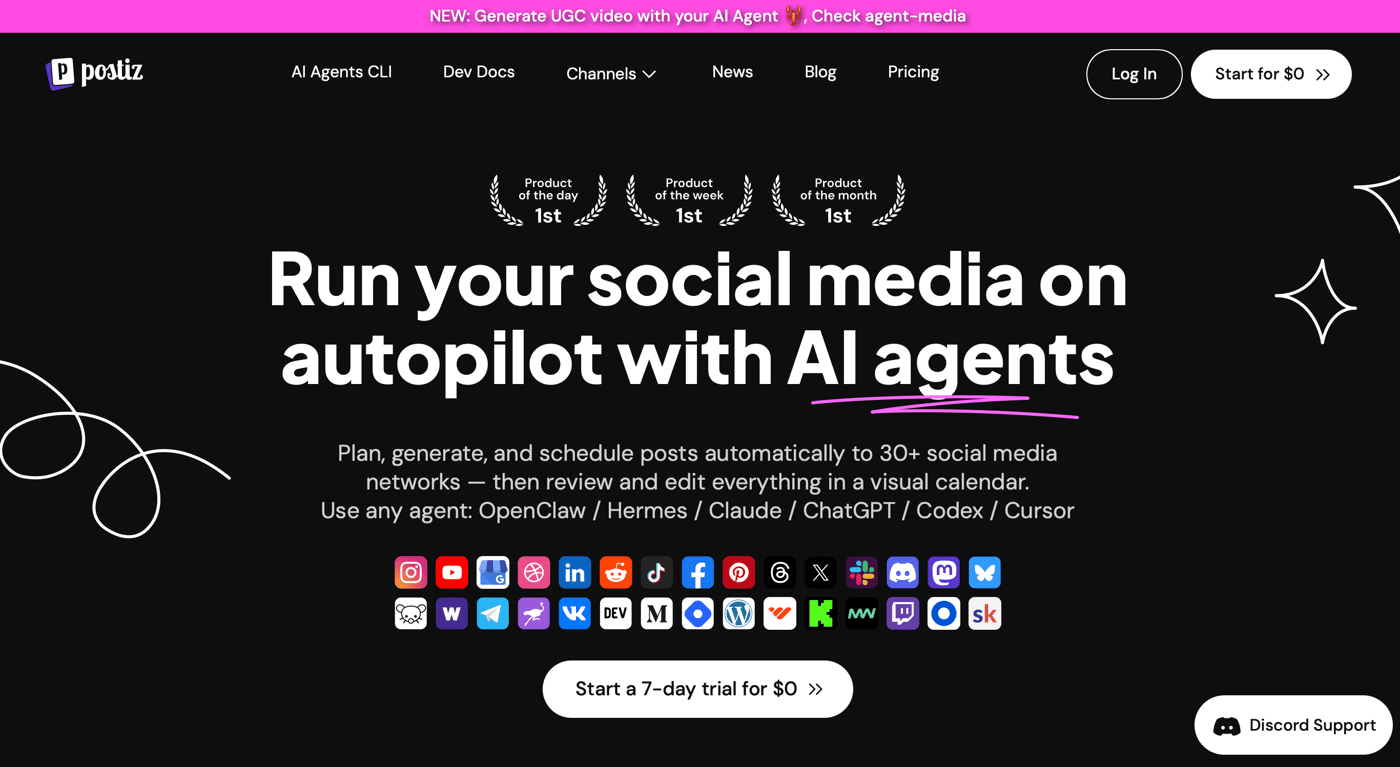
Task: Open AI Agents CLI nav item
Action: (341, 72)
